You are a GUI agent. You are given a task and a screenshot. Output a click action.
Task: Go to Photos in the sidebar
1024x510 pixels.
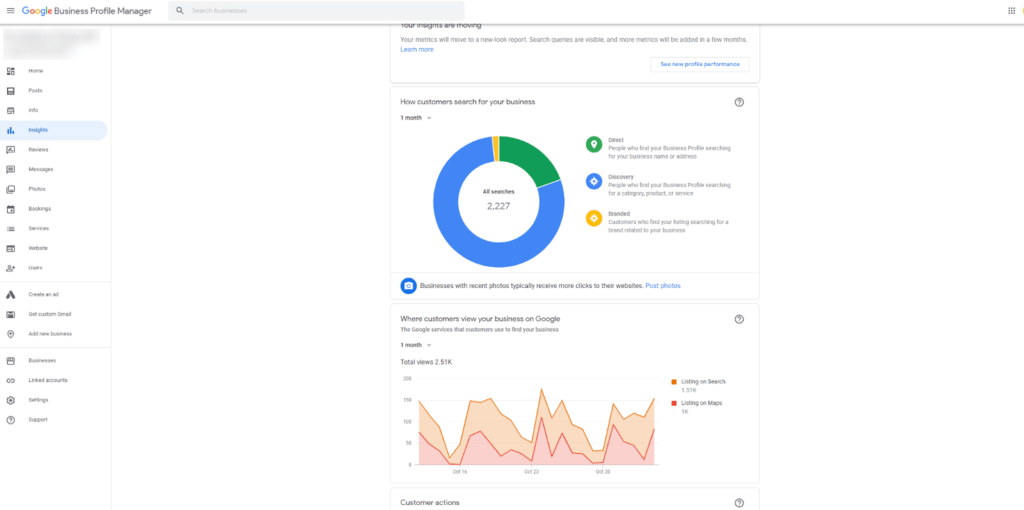pyautogui.click(x=37, y=189)
